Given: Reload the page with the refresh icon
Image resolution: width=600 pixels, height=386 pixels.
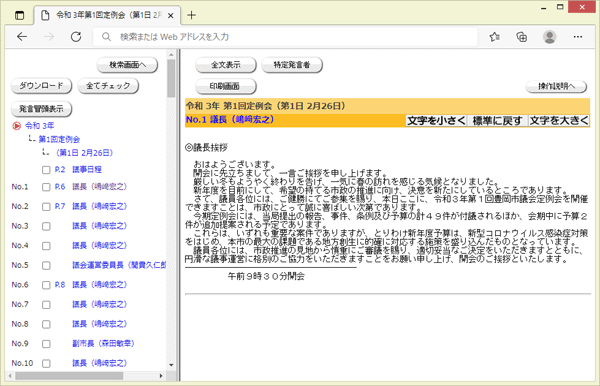Looking at the screenshot, I should 76,37.
